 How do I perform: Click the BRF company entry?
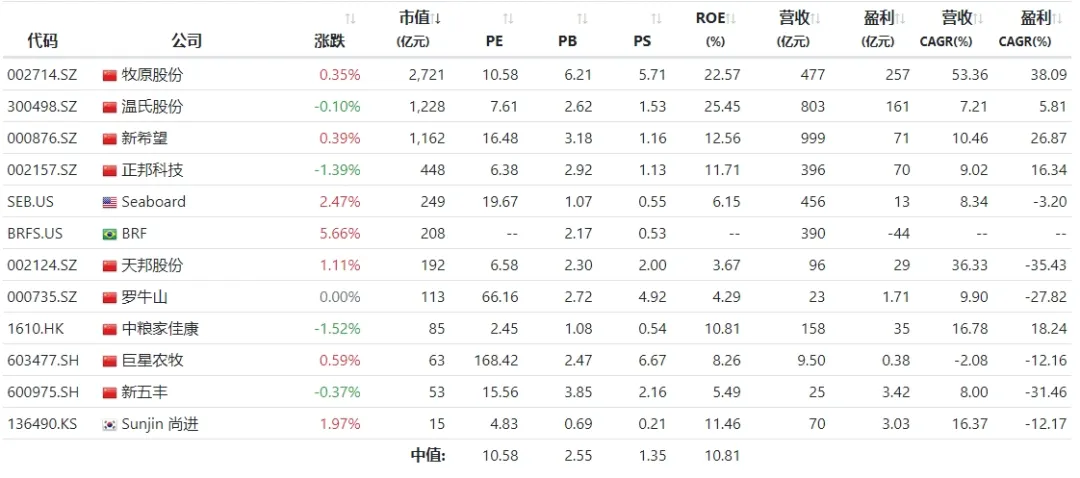click(x=136, y=234)
